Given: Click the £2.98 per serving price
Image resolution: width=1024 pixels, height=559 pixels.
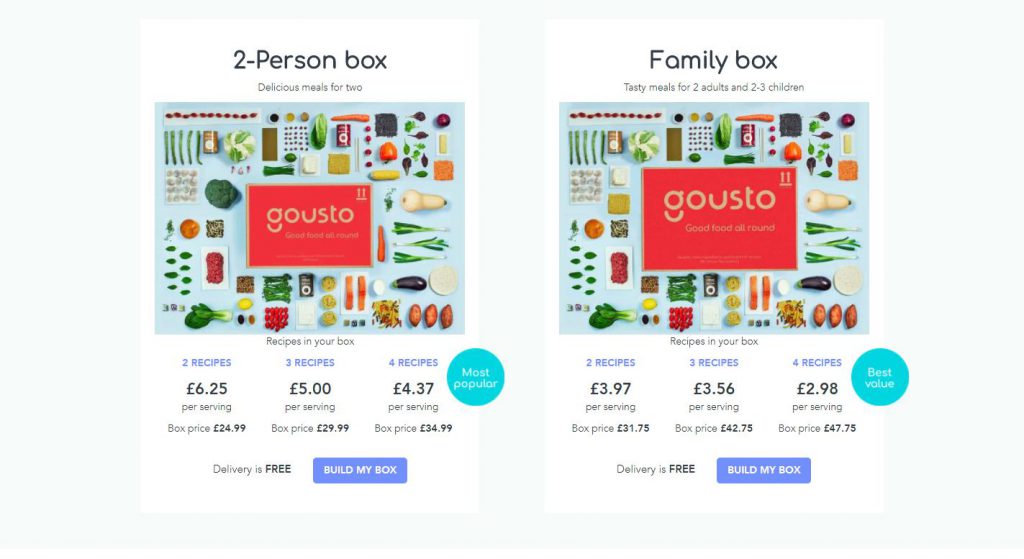Looking at the screenshot, I should click(x=817, y=389).
